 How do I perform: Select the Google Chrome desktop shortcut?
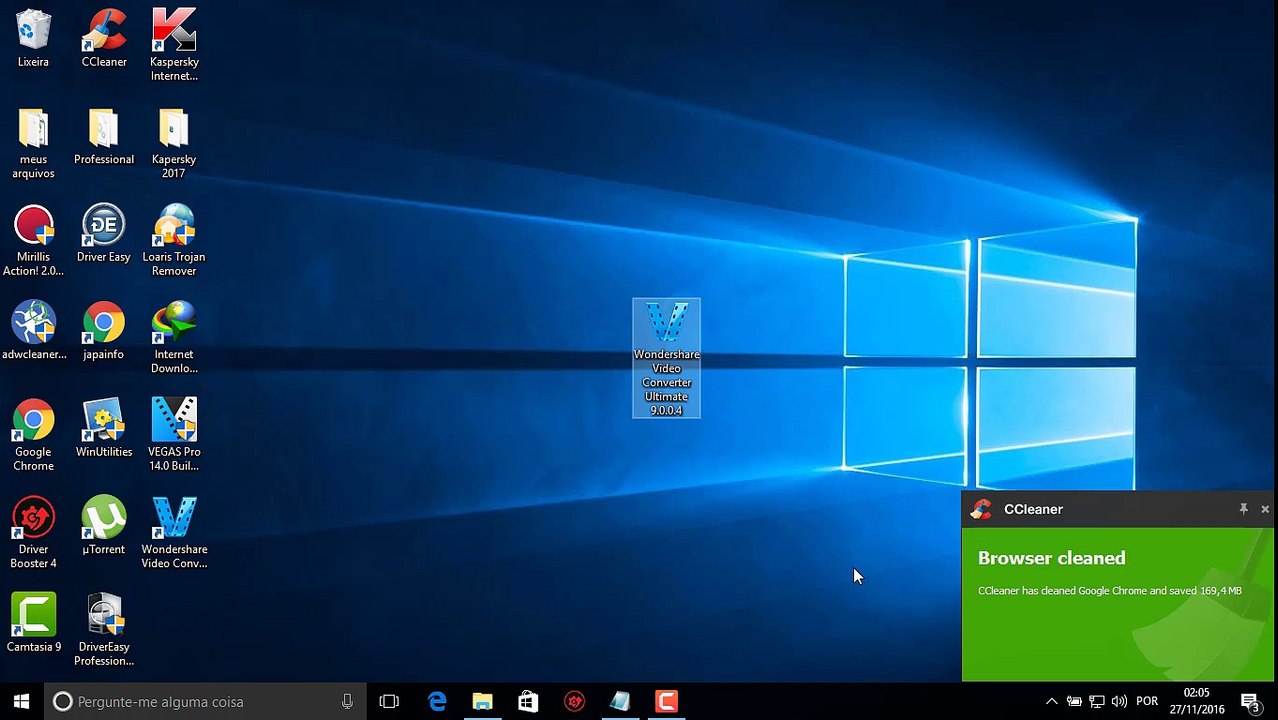(33, 435)
